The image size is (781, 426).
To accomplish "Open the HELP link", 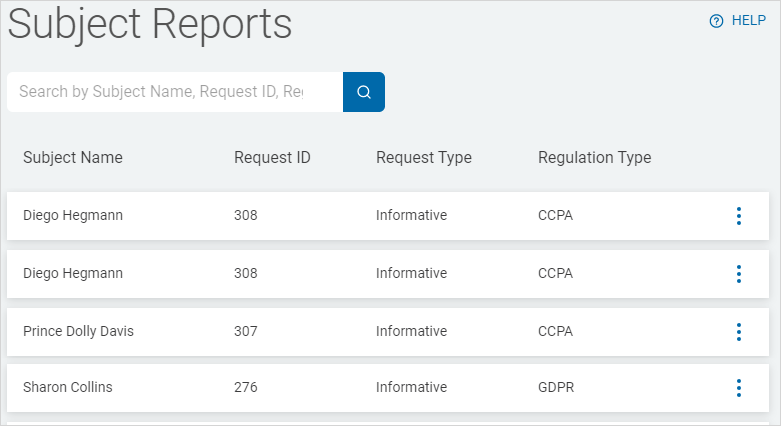I will [x=748, y=21].
